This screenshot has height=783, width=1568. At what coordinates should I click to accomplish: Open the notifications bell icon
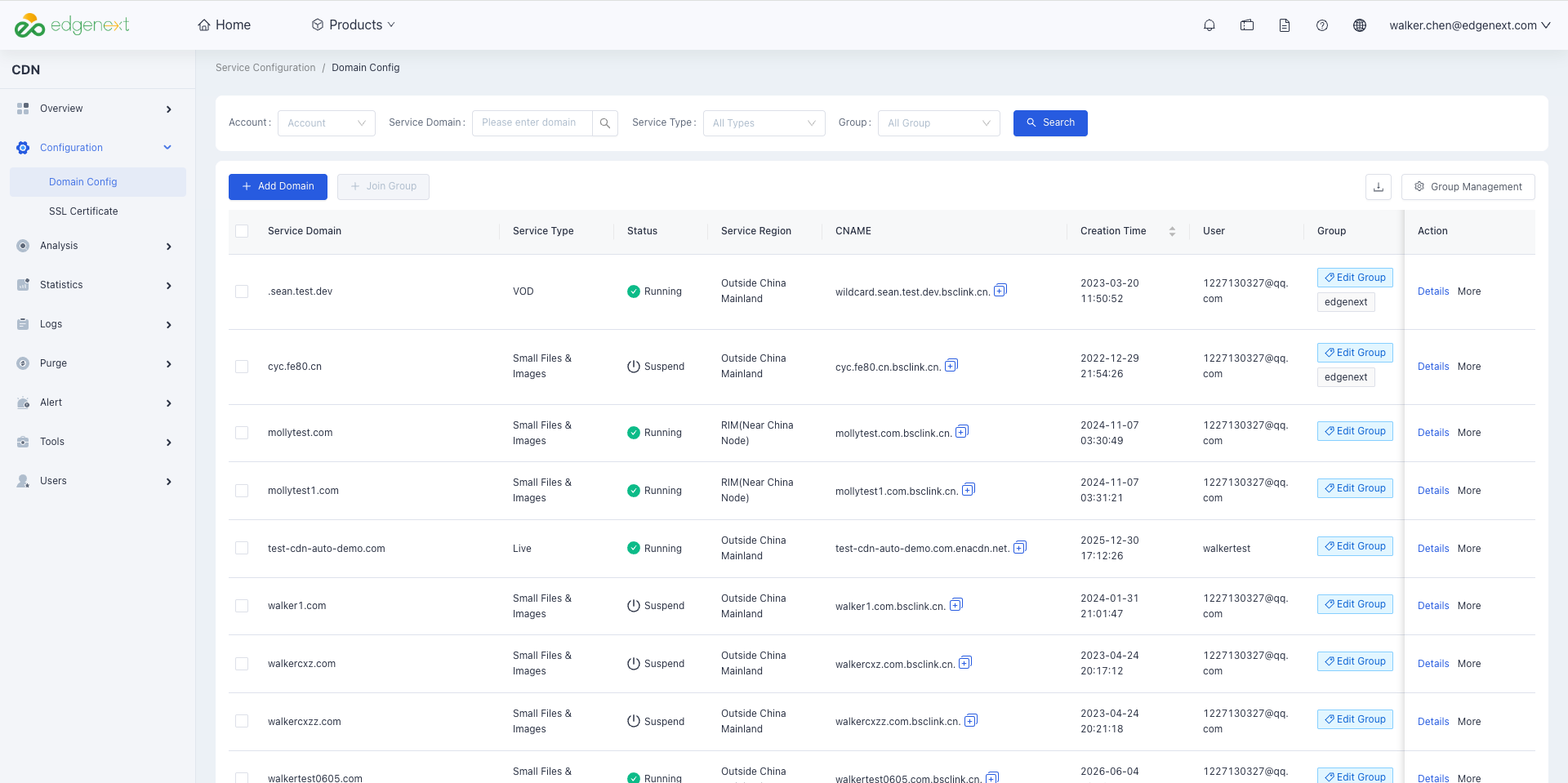coord(1209,25)
